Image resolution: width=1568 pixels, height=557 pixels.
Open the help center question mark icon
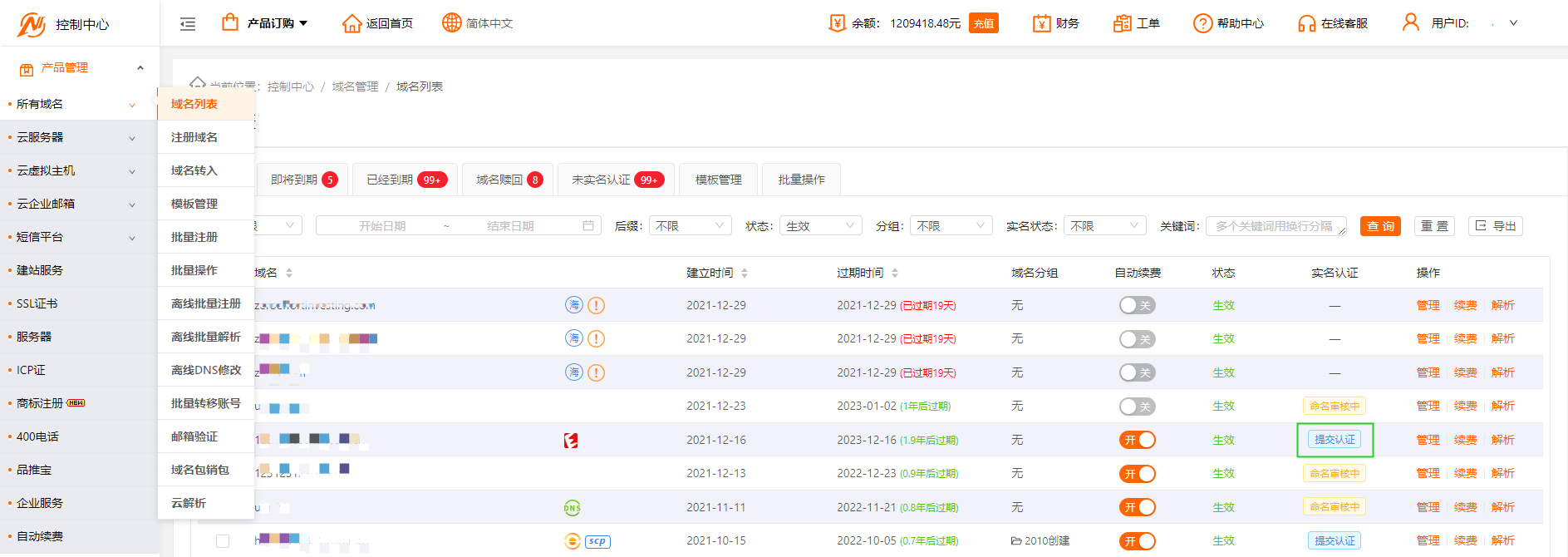click(1202, 23)
